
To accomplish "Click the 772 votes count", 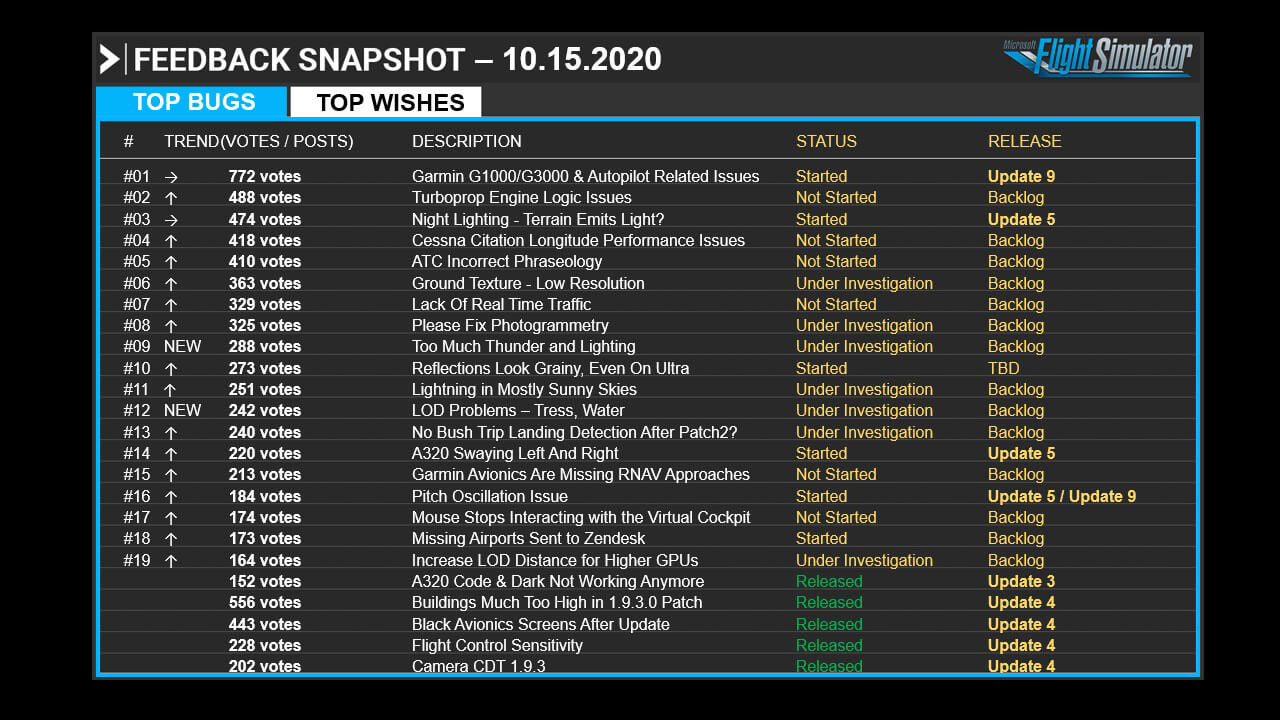I will [x=264, y=177].
